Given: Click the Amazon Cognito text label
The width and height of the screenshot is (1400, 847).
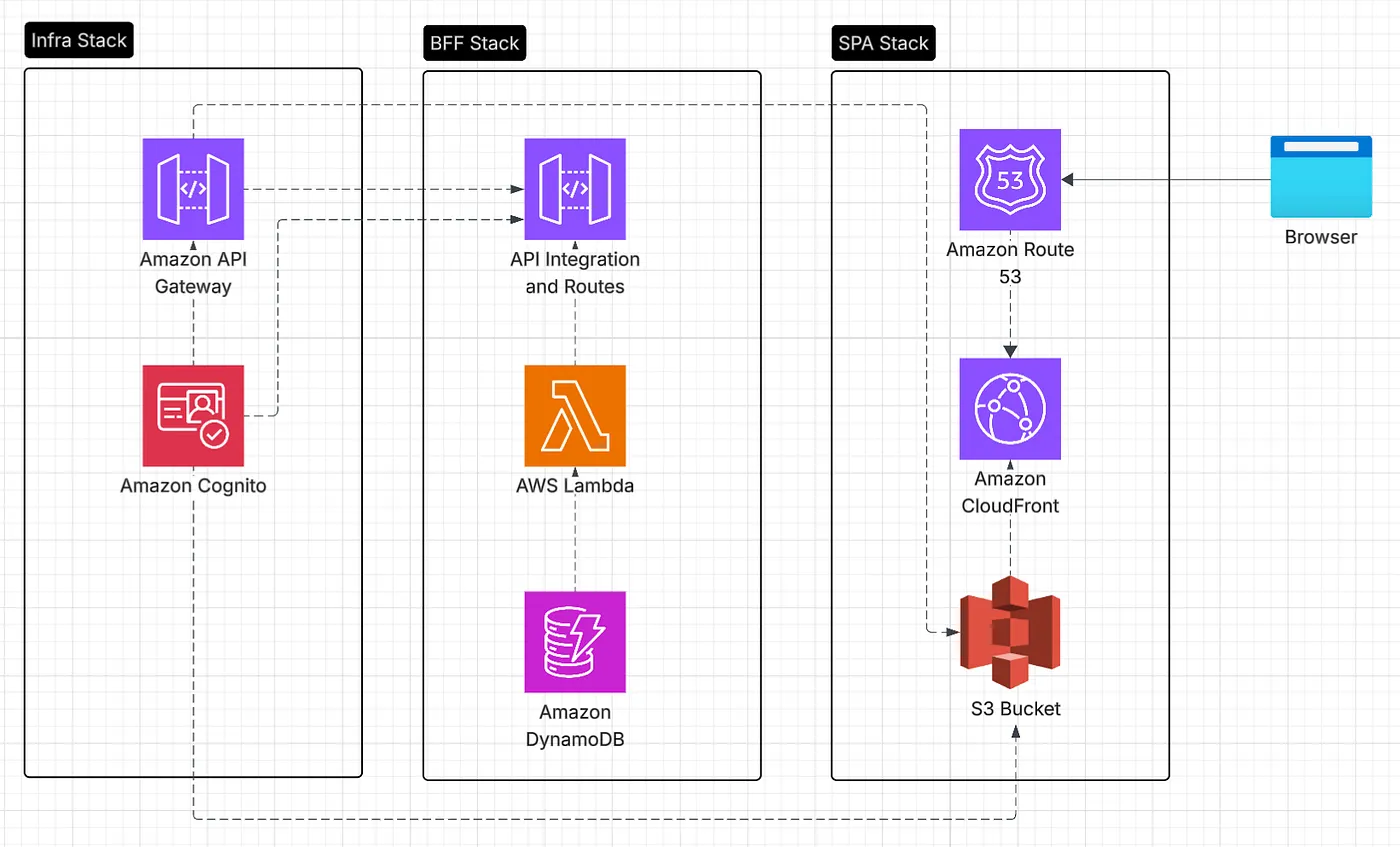Looking at the screenshot, I should pyautogui.click(x=192, y=486).
